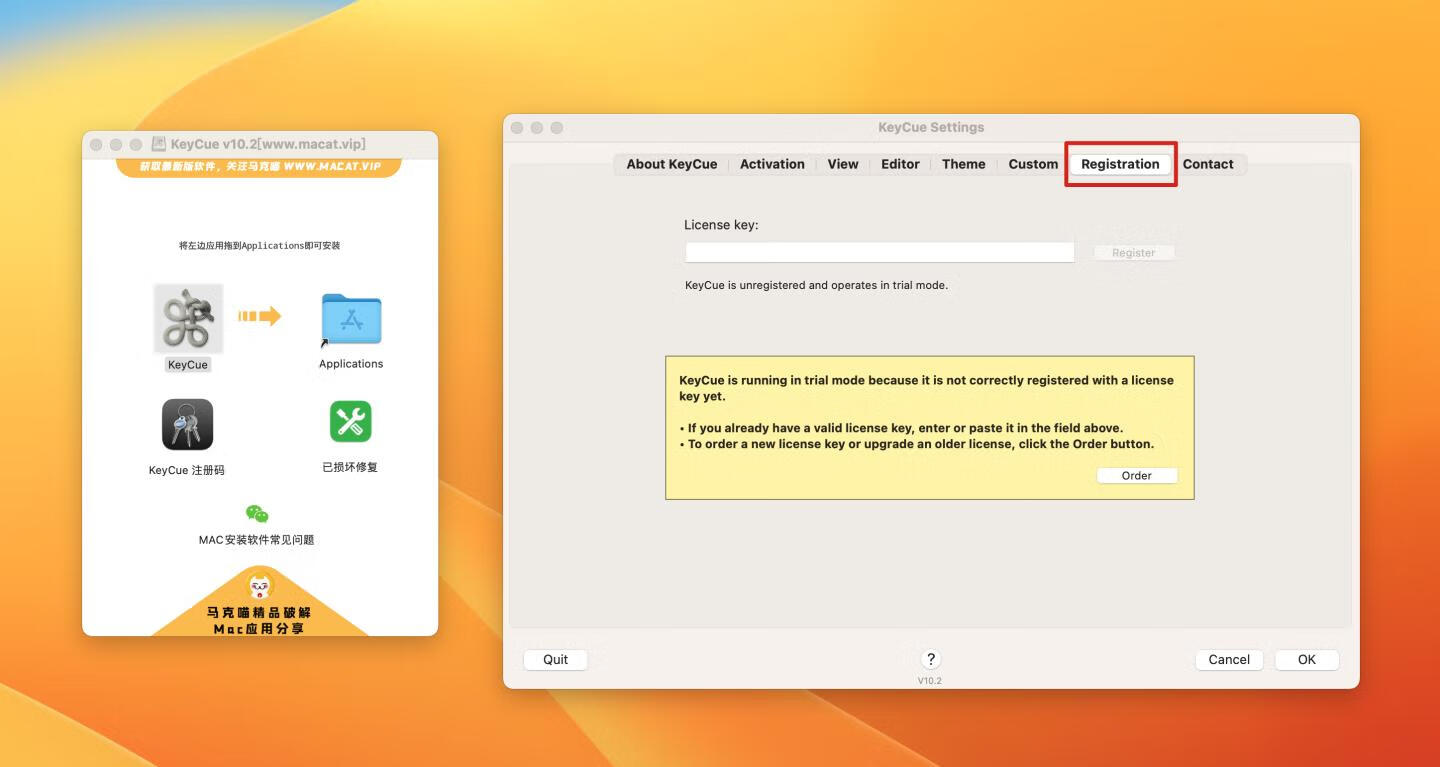The width and height of the screenshot is (1440, 767).
Task: Close the KeyCue Settings window
Action: (517, 128)
